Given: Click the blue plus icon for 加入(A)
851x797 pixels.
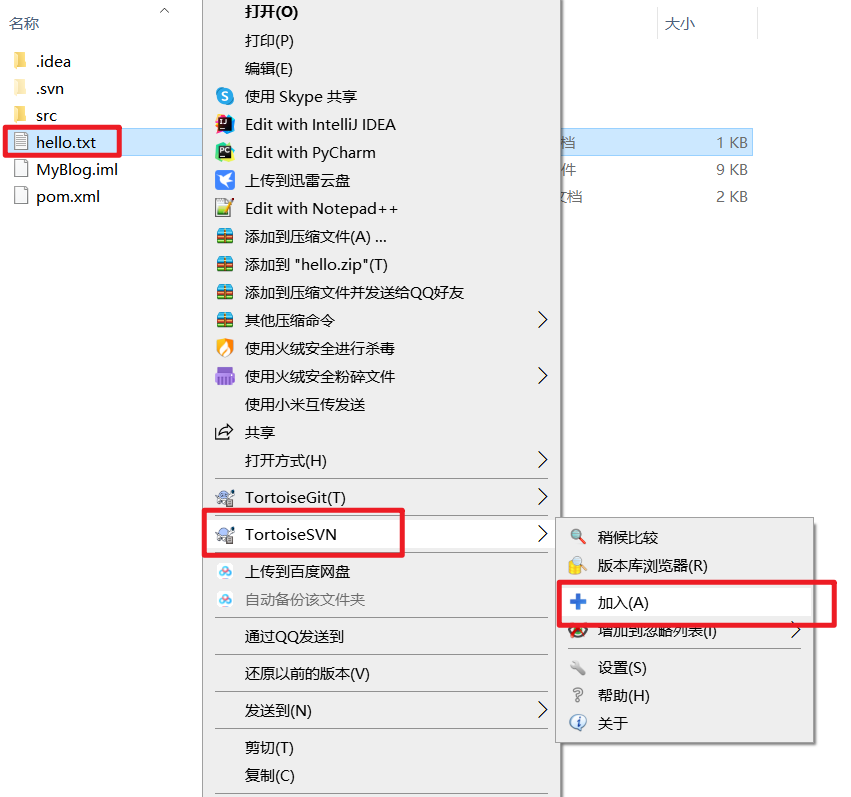Looking at the screenshot, I should point(578,602).
